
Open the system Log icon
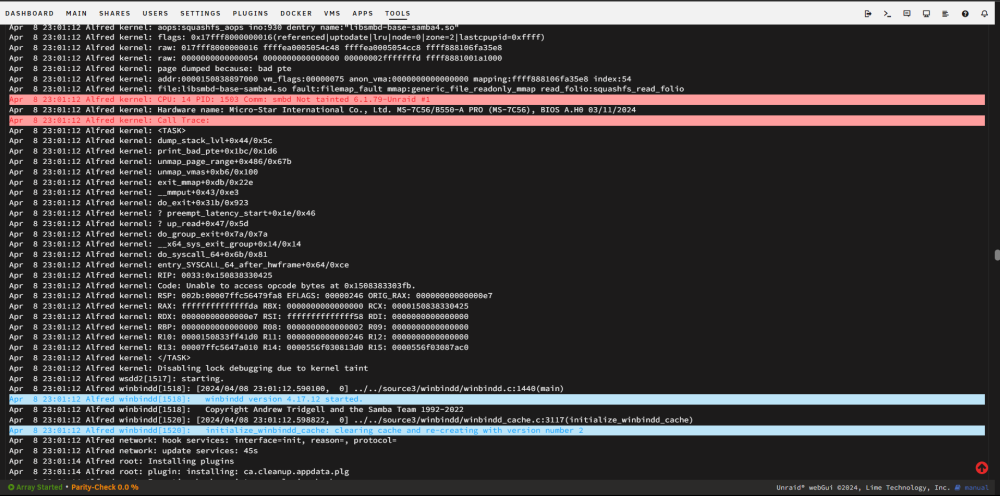[x=946, y=13]
